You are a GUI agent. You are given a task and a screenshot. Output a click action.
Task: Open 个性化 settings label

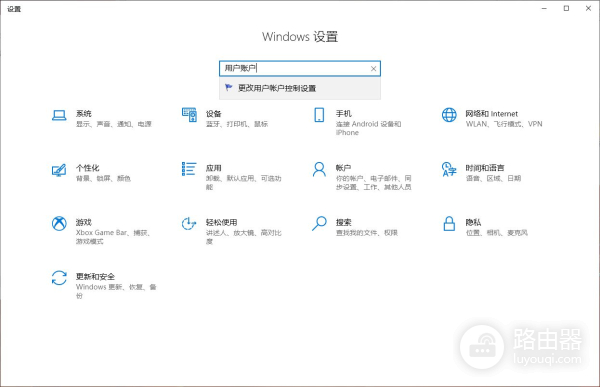tap(88, 168)
